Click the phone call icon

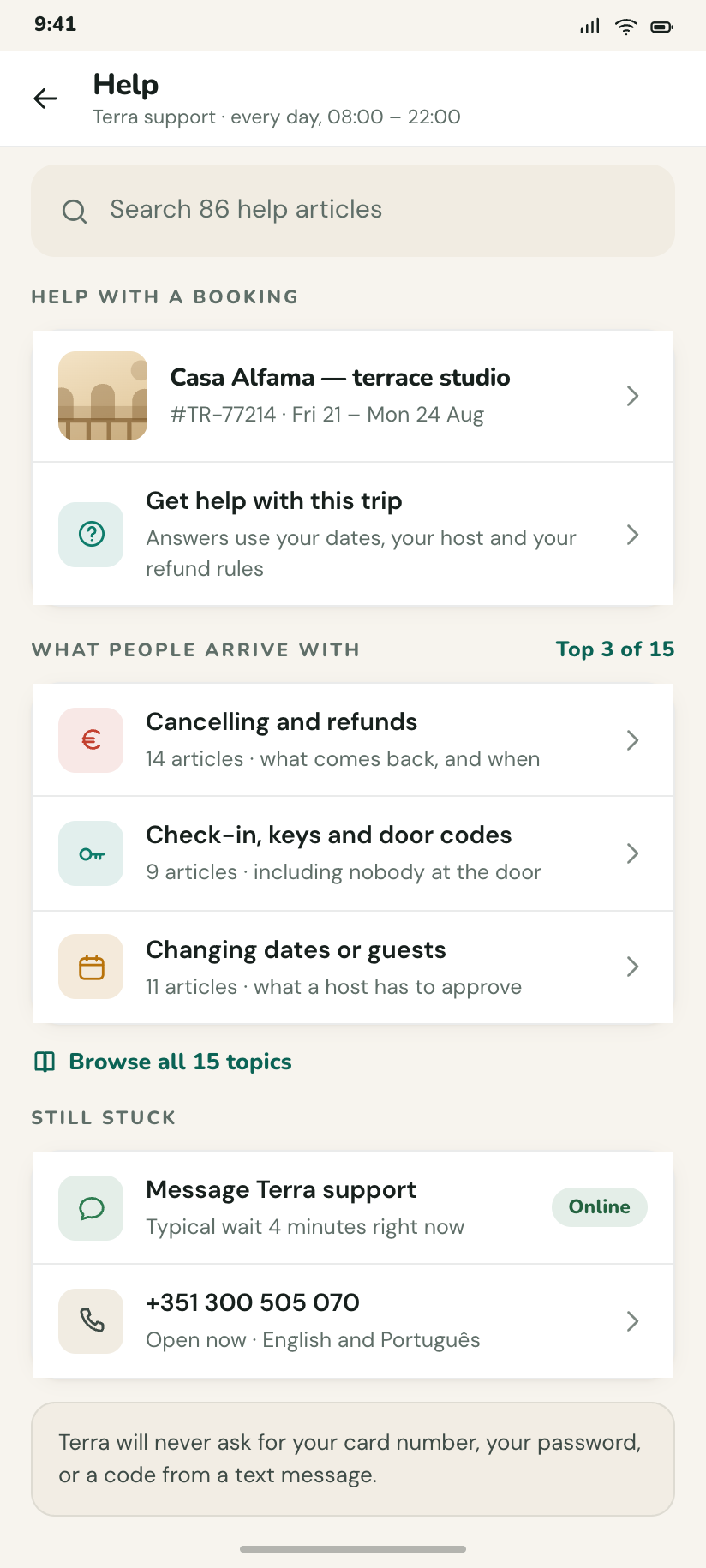pos(91,1321)
